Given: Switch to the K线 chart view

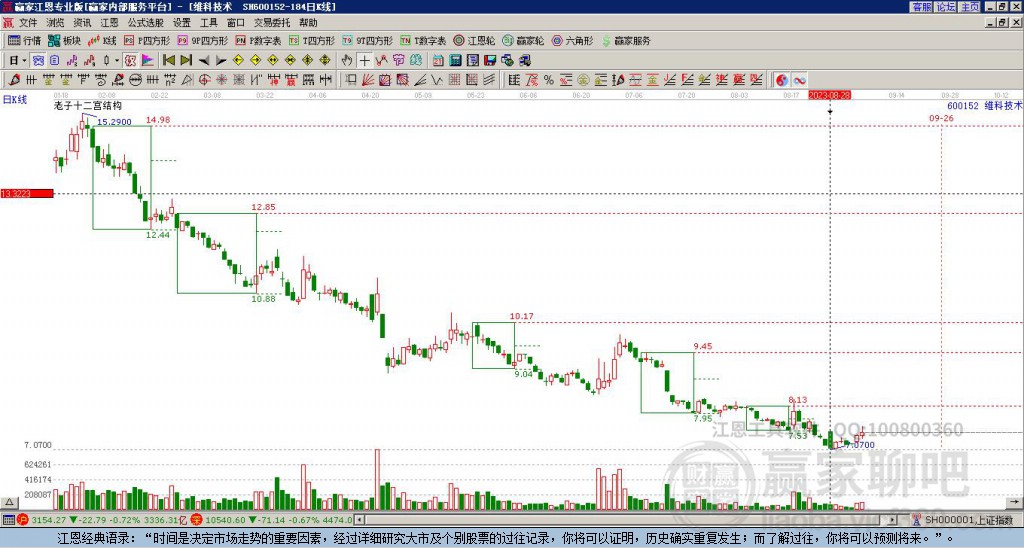Looking at the screenshot, I should 102,40.
